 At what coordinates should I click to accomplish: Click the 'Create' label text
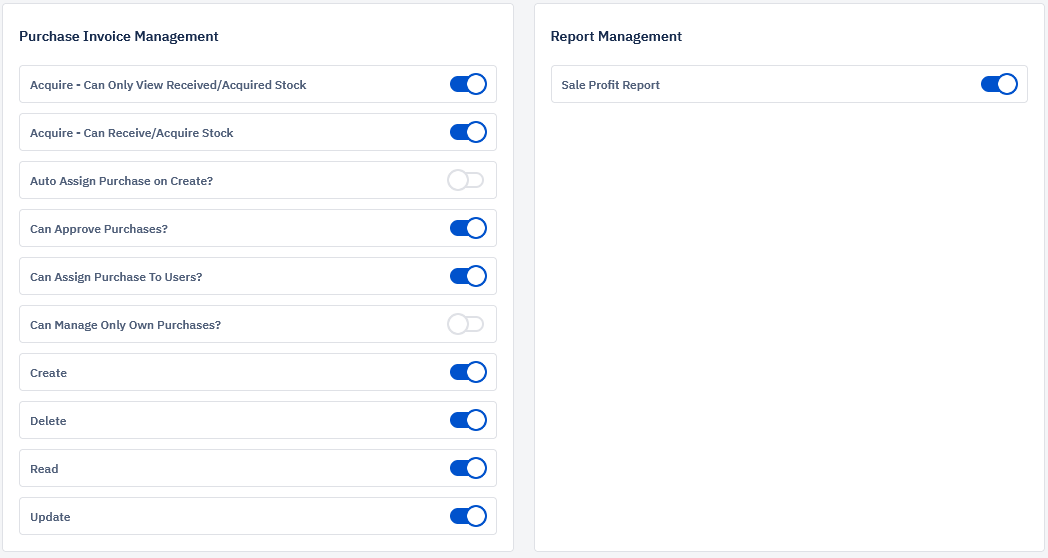[x=48, y=373]
